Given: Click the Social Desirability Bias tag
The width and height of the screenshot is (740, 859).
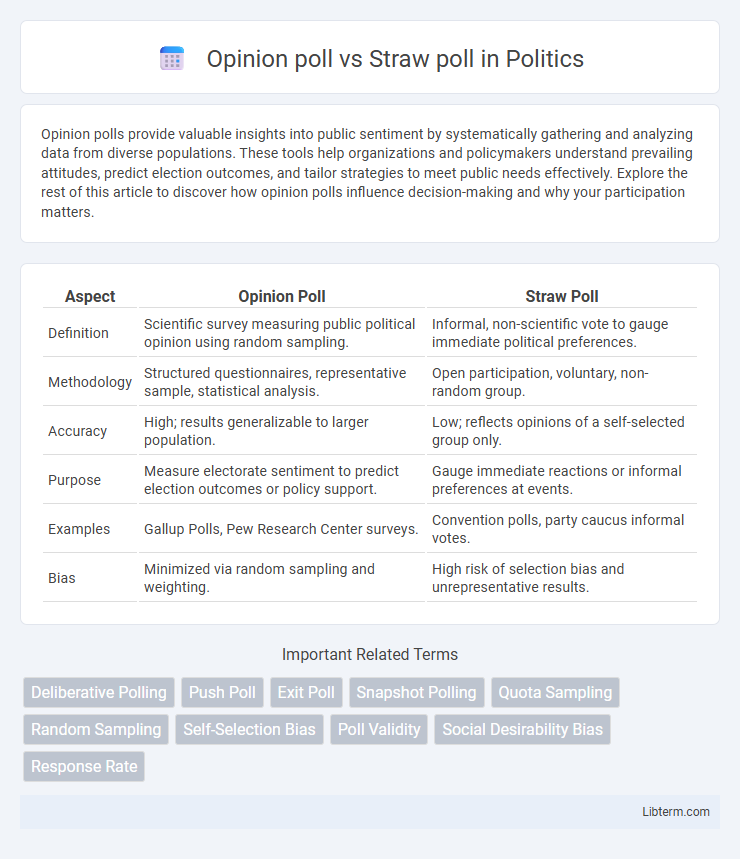Looking at the screenshot, I should tap(523, 730).
